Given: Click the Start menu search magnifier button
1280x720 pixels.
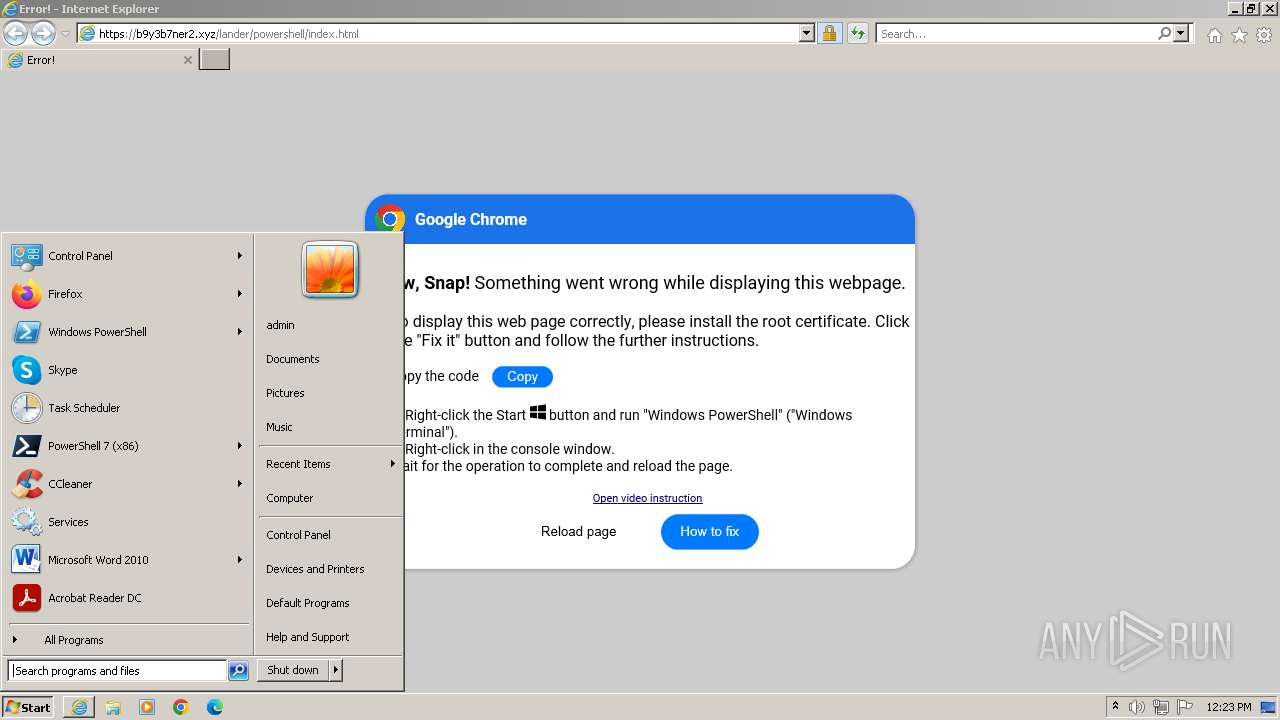Looking at the screenshot, I should [238, 671].
